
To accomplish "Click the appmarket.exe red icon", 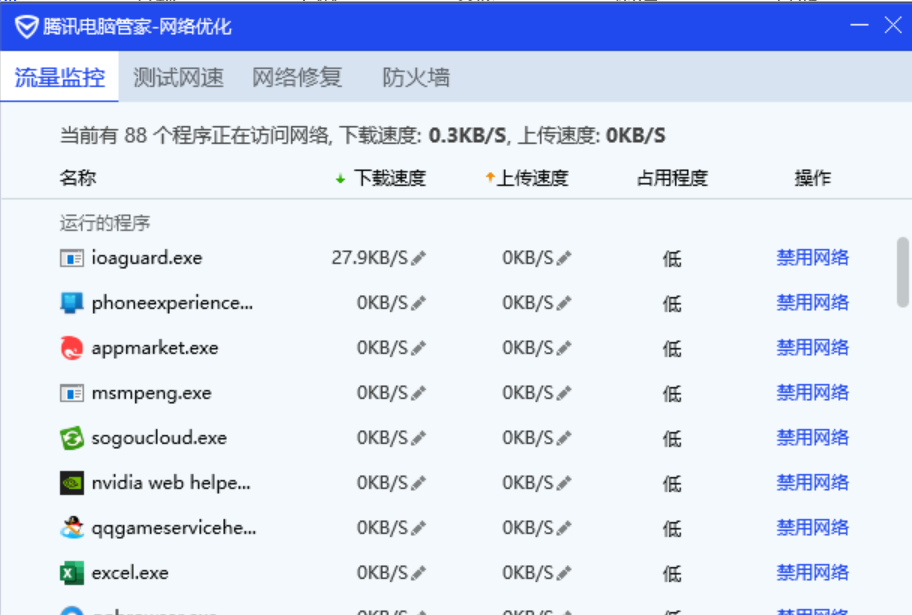I will pyautogui.click(x=71, y=348).
